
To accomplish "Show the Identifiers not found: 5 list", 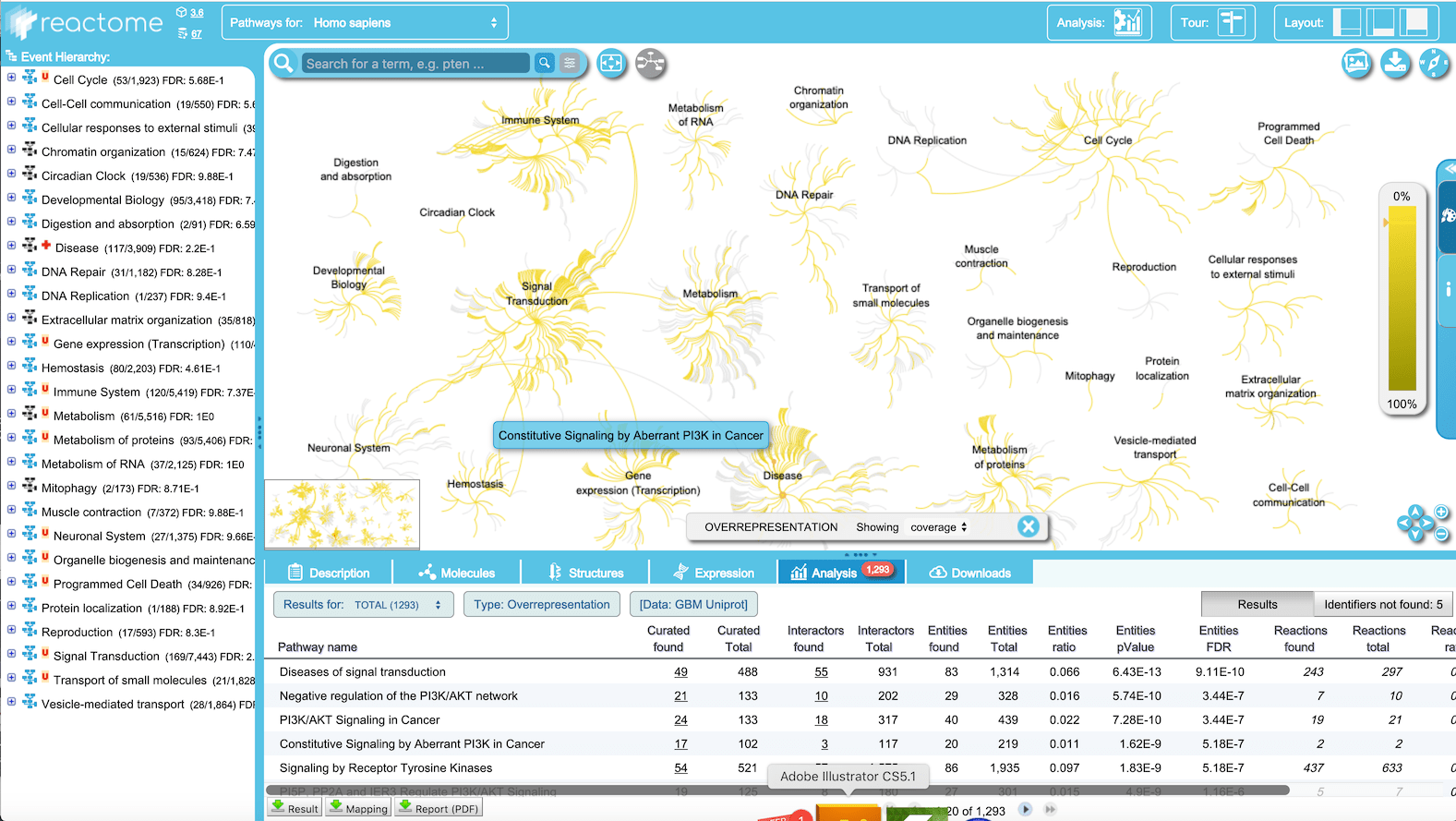I will click(x=1383, y=604).
